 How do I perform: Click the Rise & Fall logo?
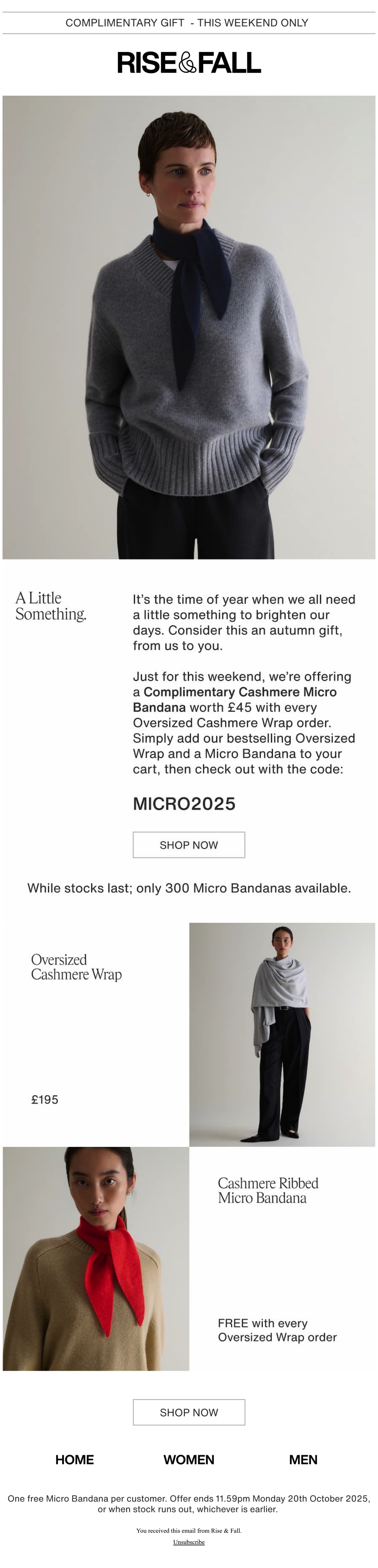[x=189, y=63]
